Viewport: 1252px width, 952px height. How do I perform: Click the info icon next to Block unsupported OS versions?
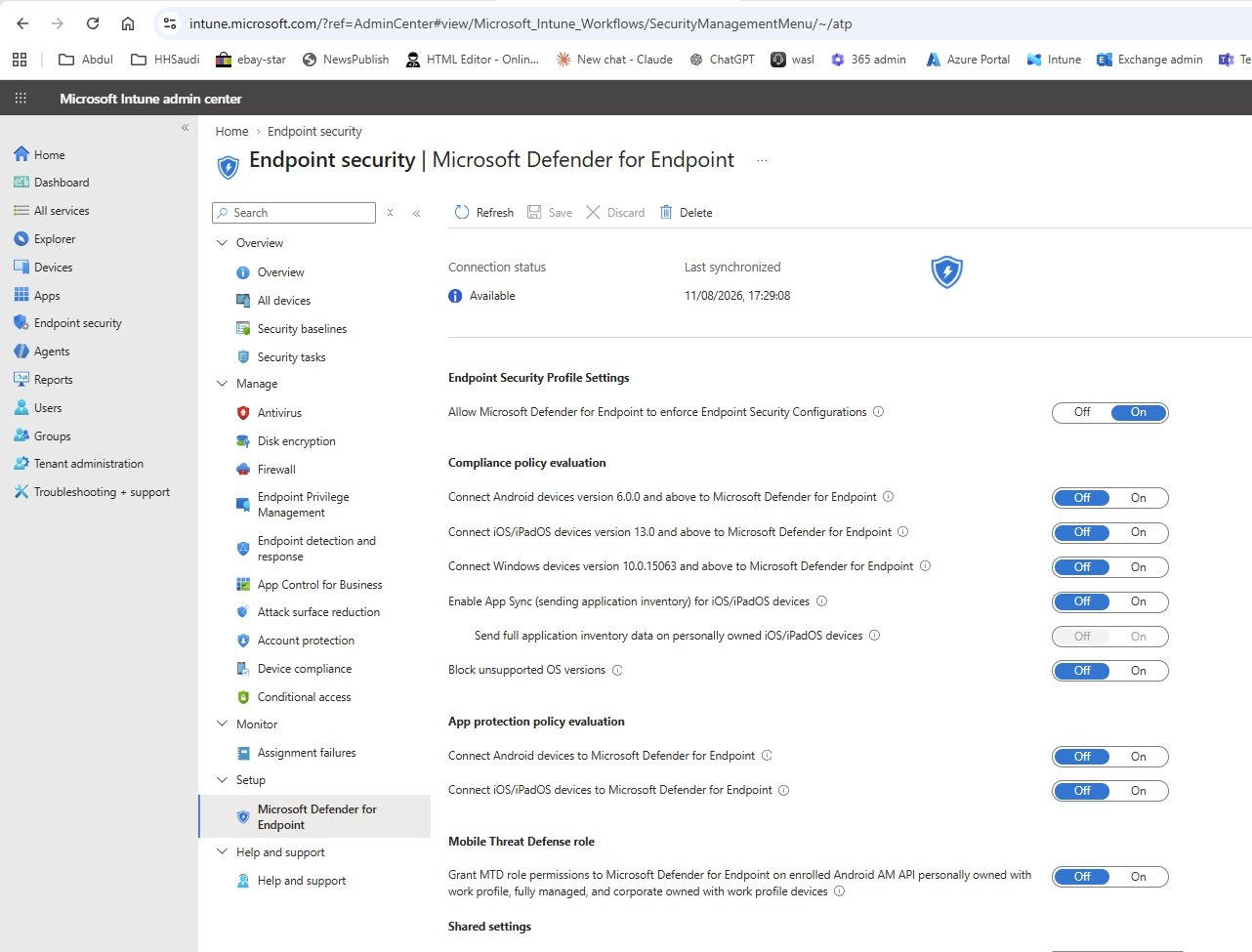(x=617, y=671)
